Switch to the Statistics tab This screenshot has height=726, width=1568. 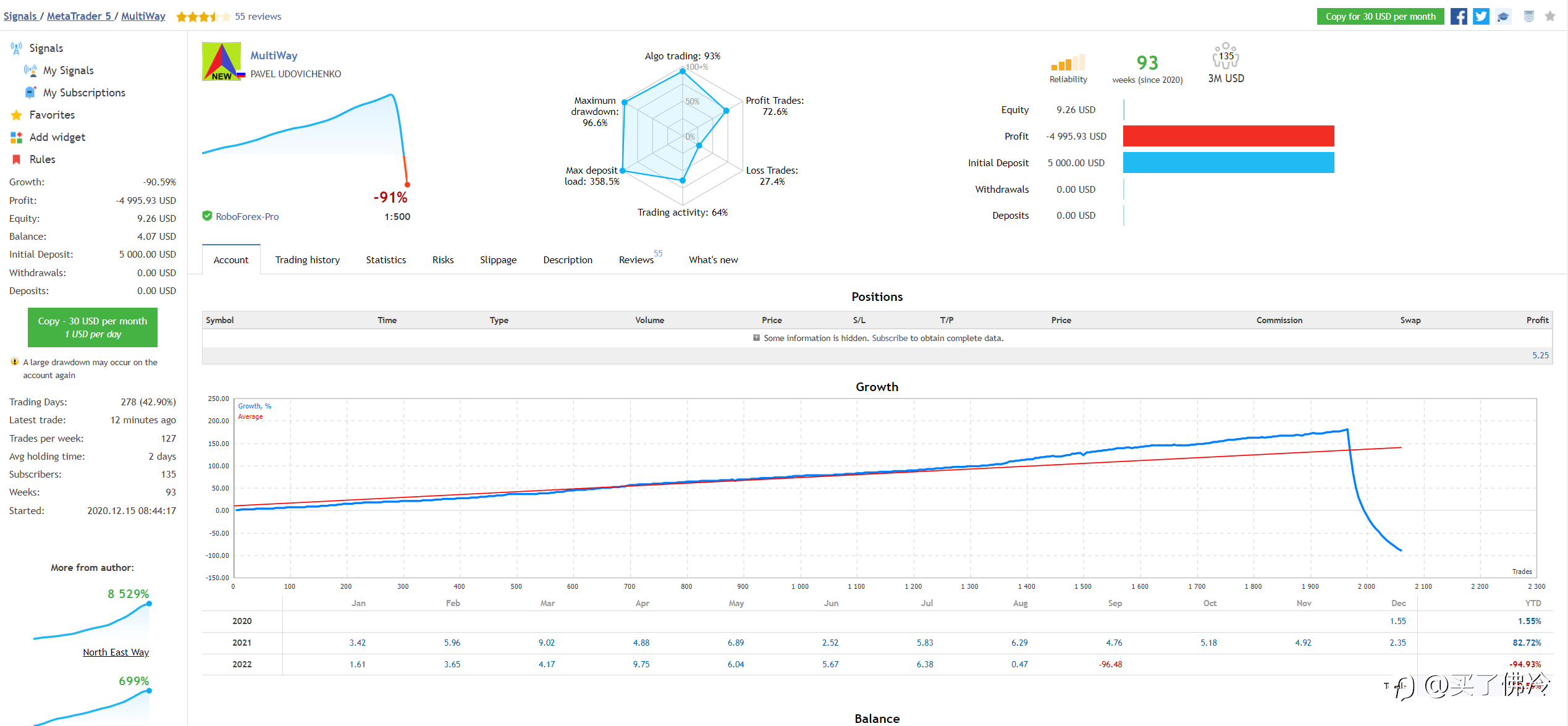(x=386, y=260)
